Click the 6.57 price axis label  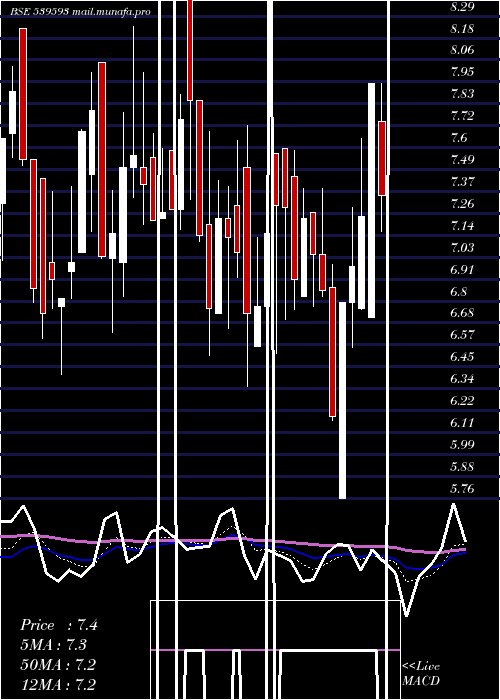[462, 335]
